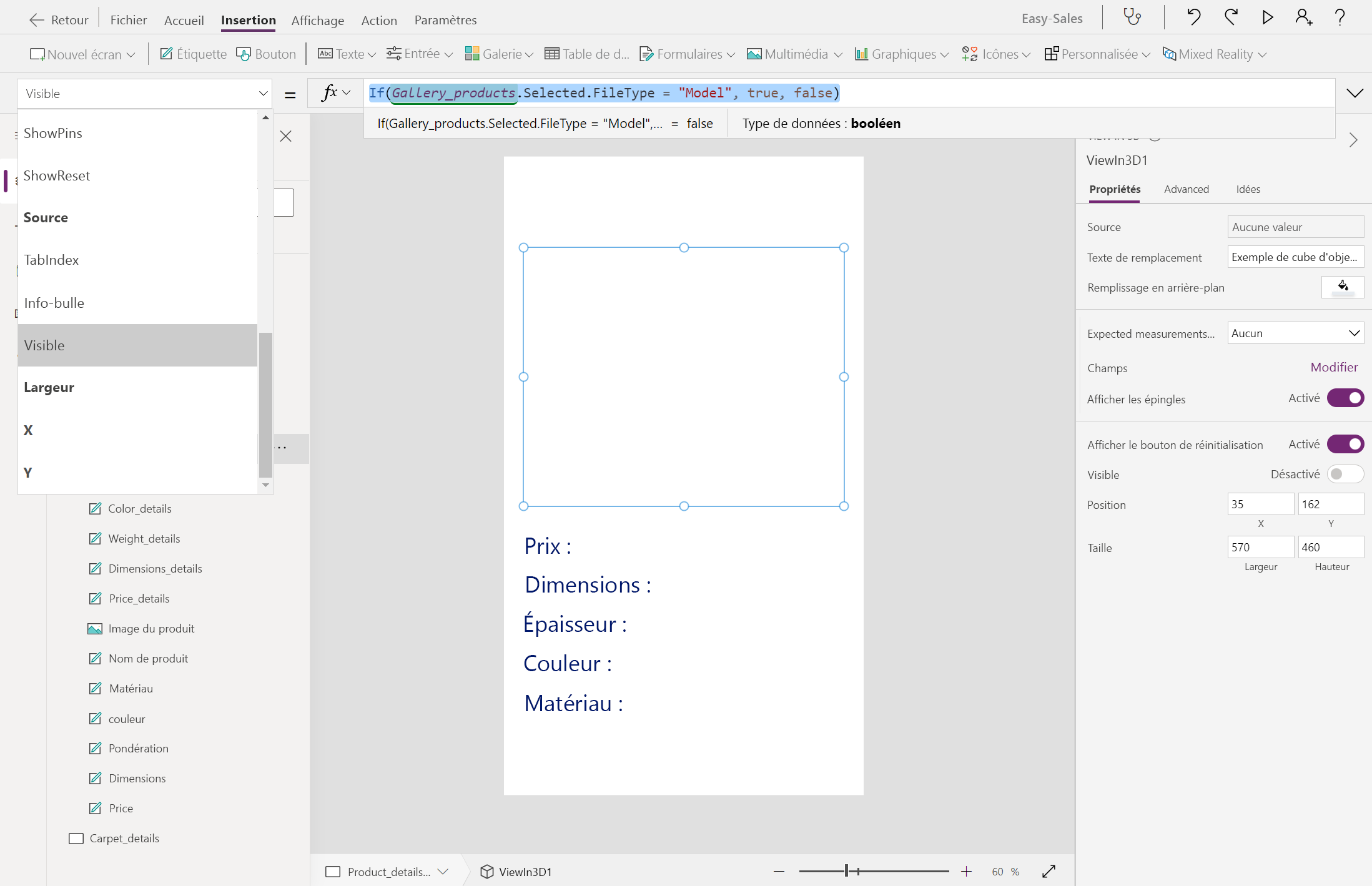
Task: Switch to the Affichage ribbon tab
Action: click(x=318, y=20)
